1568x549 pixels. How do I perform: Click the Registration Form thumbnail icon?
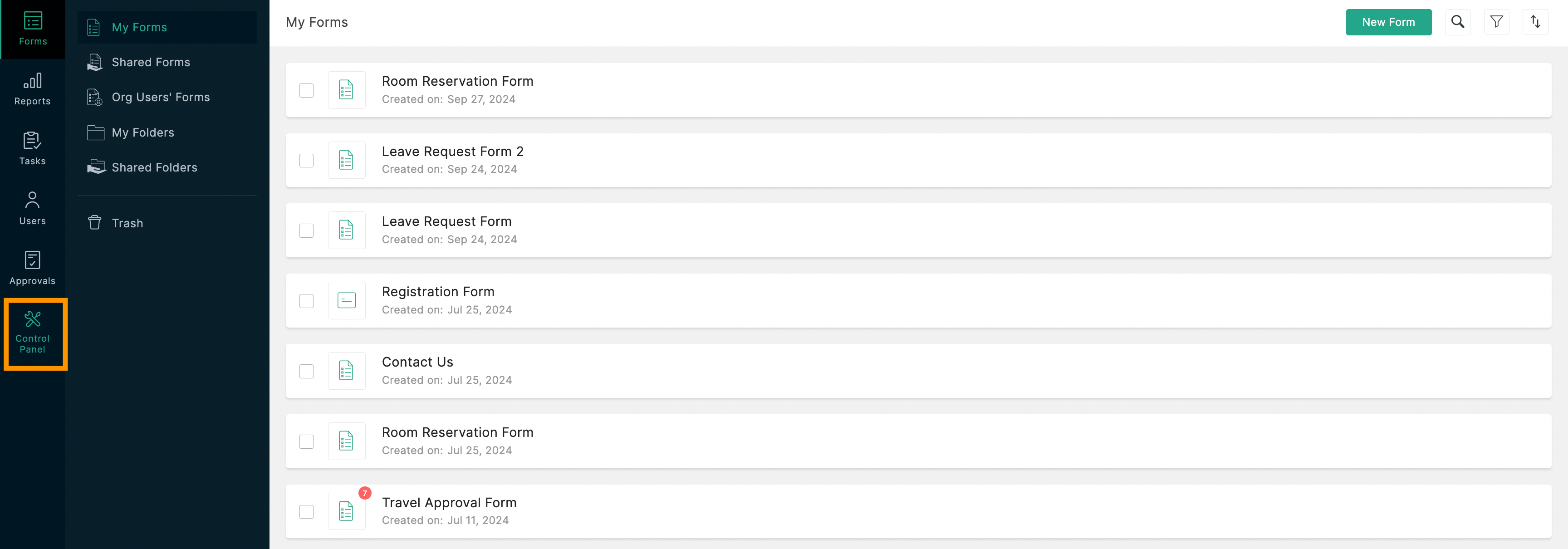point(346,301)
